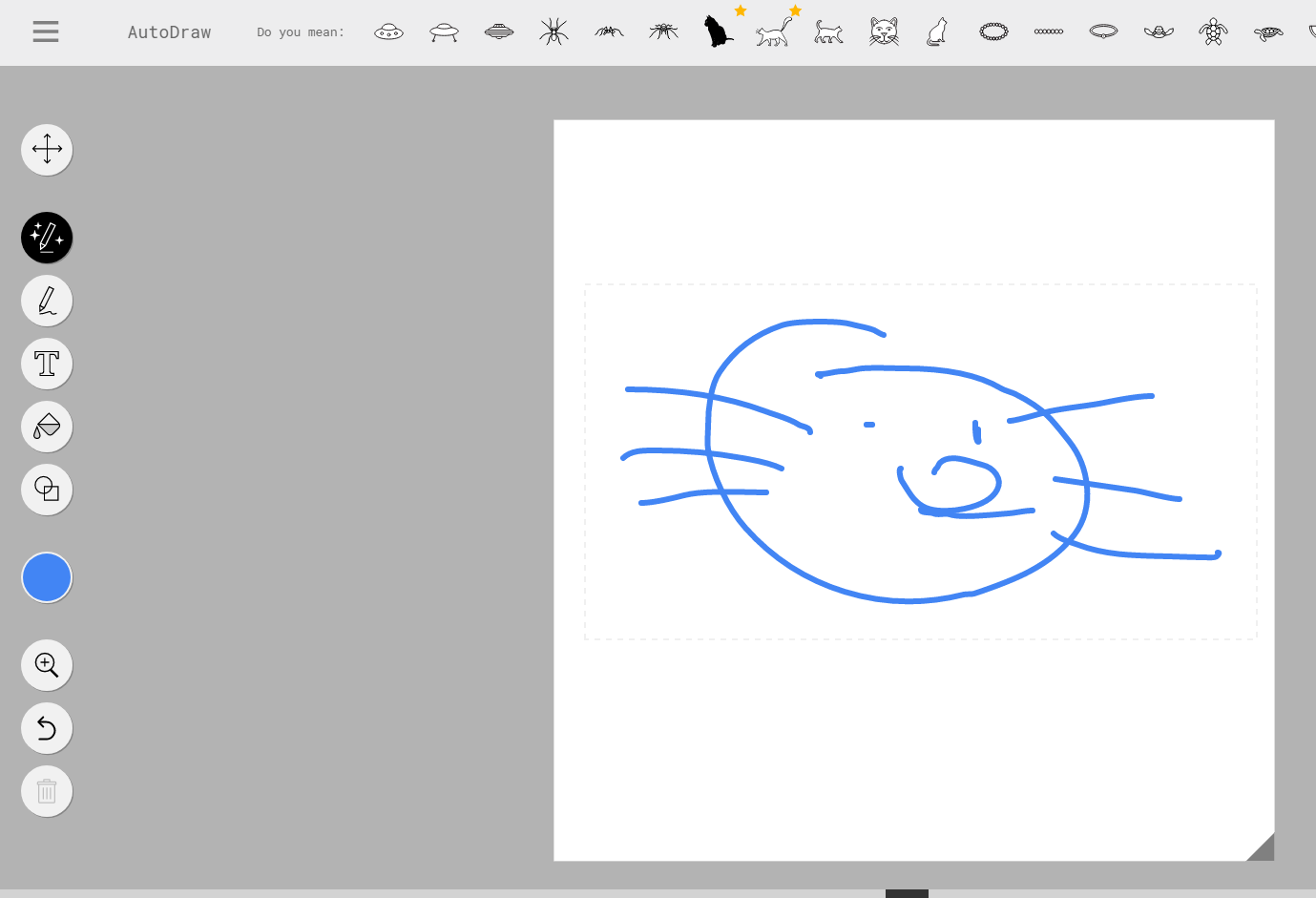Screen dimensions: 1316x898
Task: Click the AutoDraw title
Action: pos(169,32)
